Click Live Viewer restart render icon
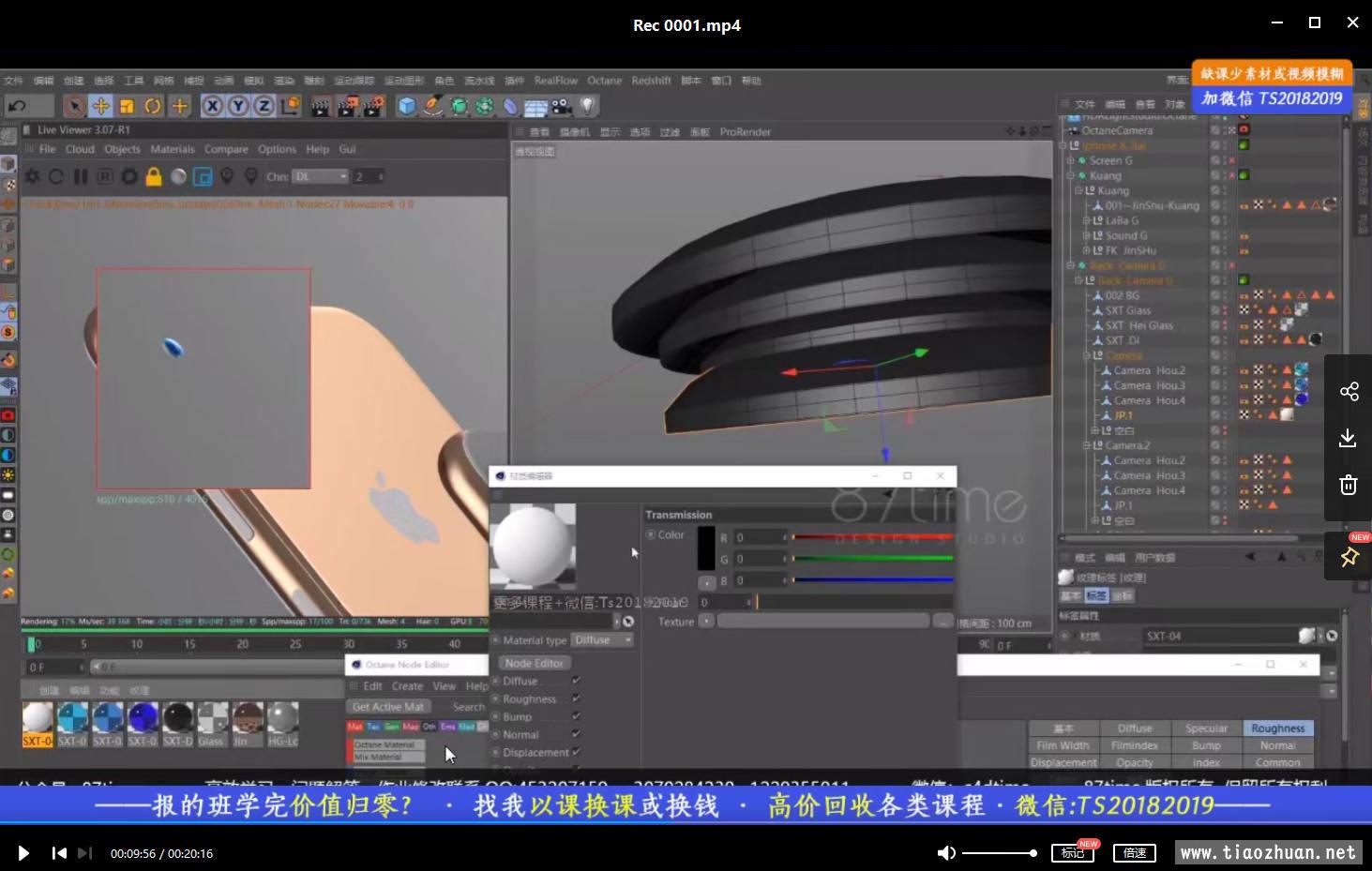 [56, 176]
